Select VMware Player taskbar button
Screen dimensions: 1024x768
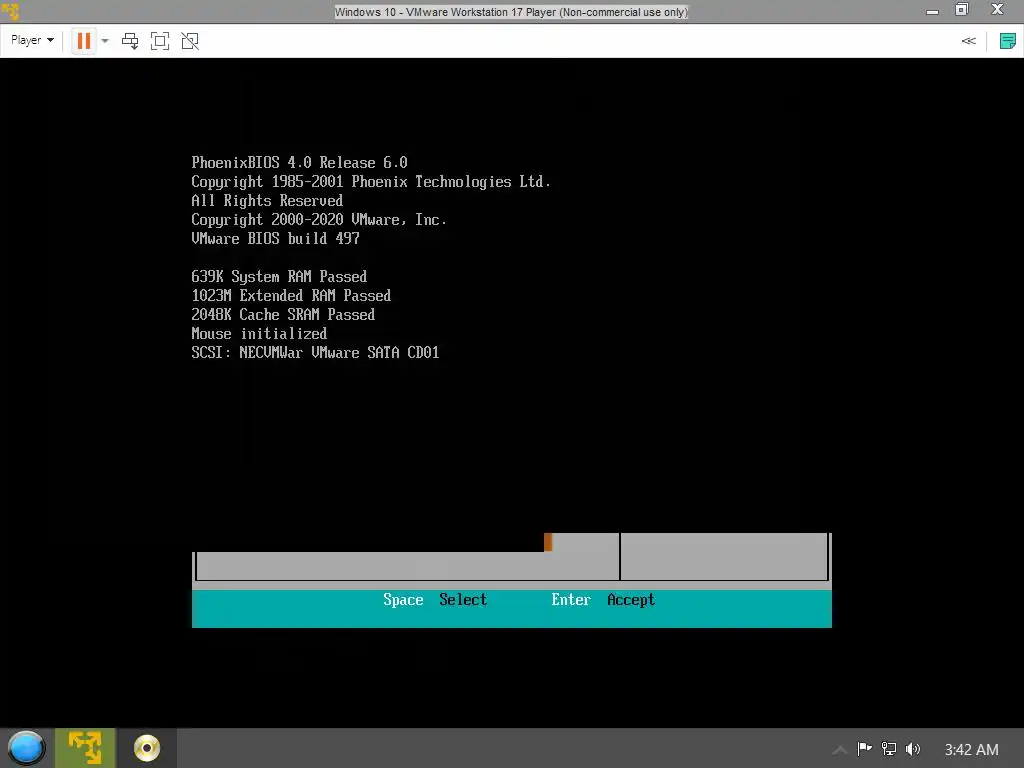pyautogui.click(x=86, y=748)
